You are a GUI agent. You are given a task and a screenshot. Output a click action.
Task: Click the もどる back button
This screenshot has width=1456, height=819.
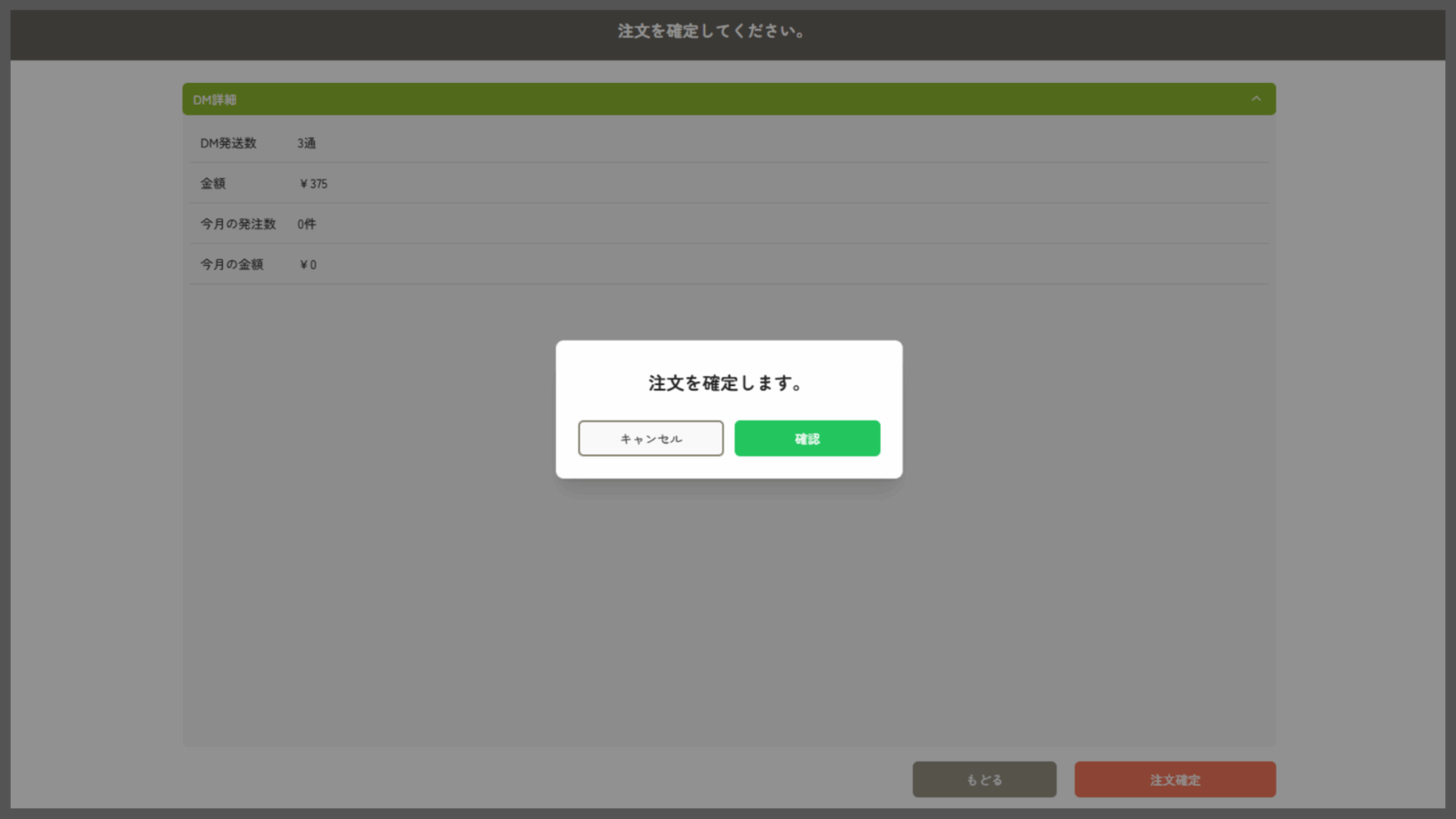pyautogui.click(x=984, y=780)
